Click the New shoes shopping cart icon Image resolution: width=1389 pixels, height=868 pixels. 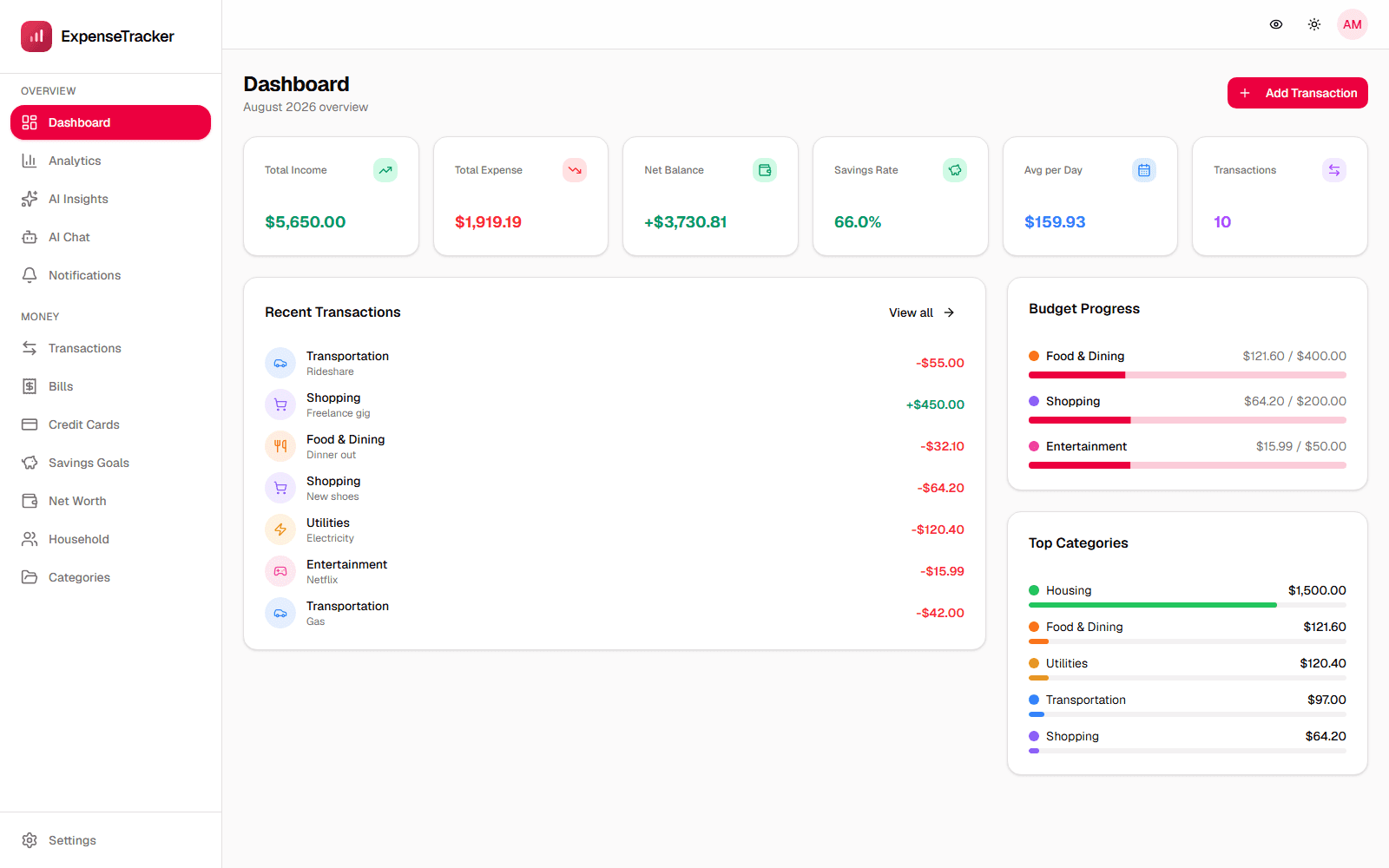click(x=280, y=488)
